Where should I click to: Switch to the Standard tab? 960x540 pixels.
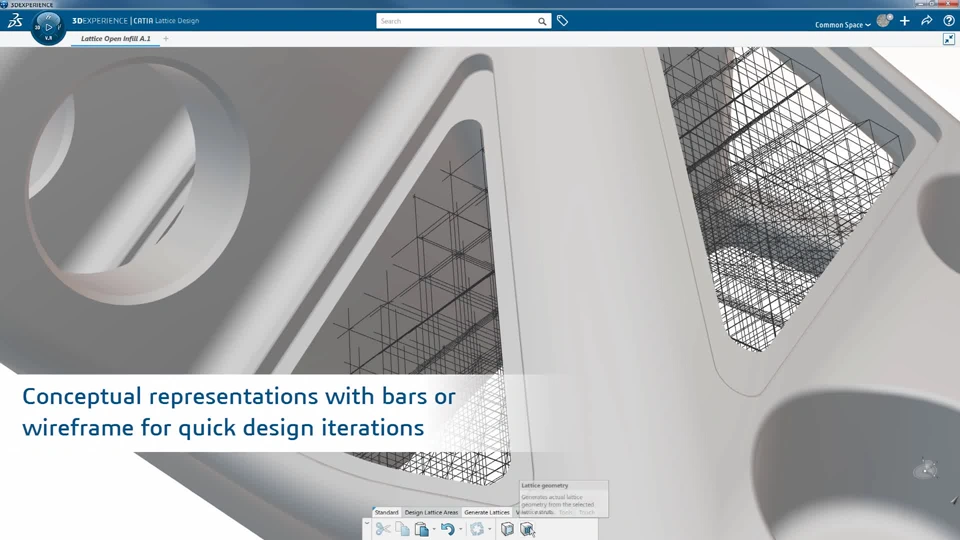click(x=386, y=512)
